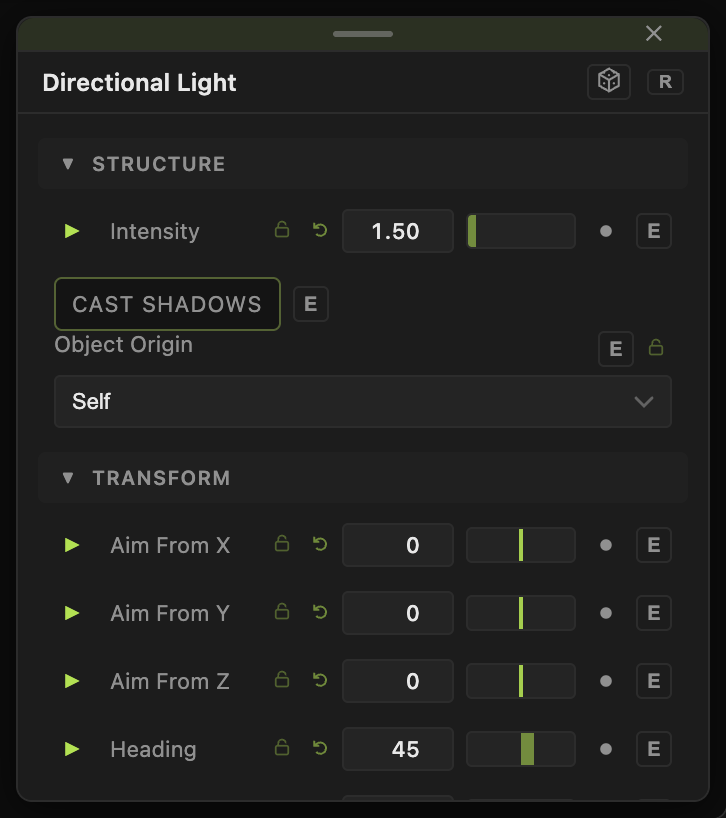The height and width of the screenshot is (818, 726).
Task: Click the R reset button in header
Action: (665, 82)
